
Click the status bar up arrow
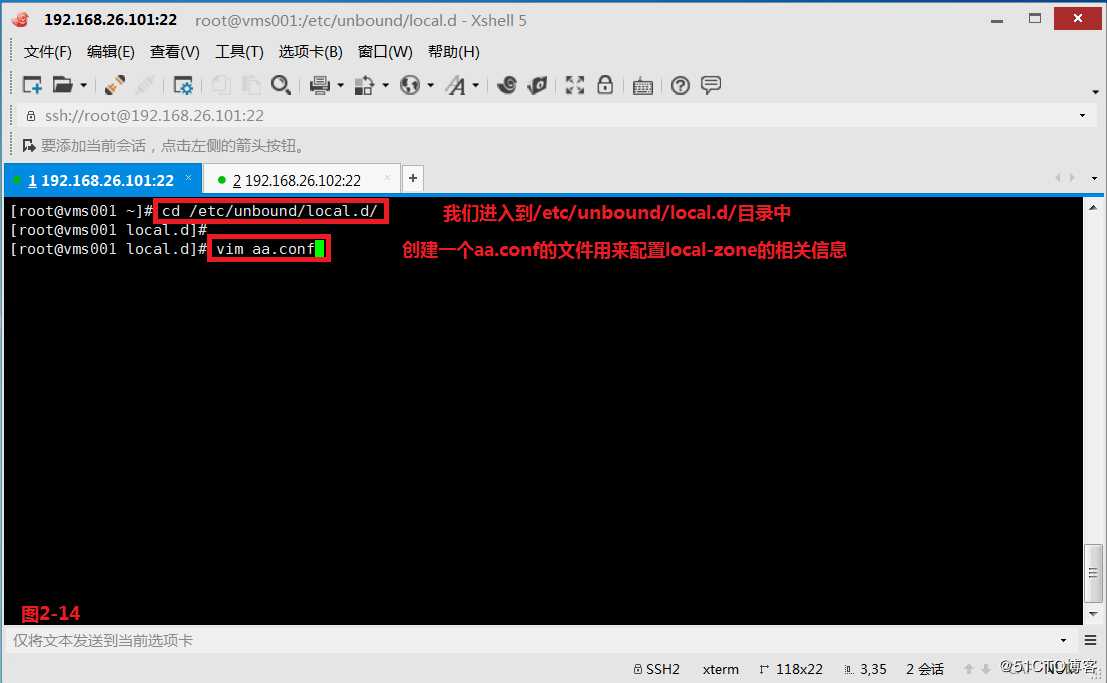click(x=969, y=669)
